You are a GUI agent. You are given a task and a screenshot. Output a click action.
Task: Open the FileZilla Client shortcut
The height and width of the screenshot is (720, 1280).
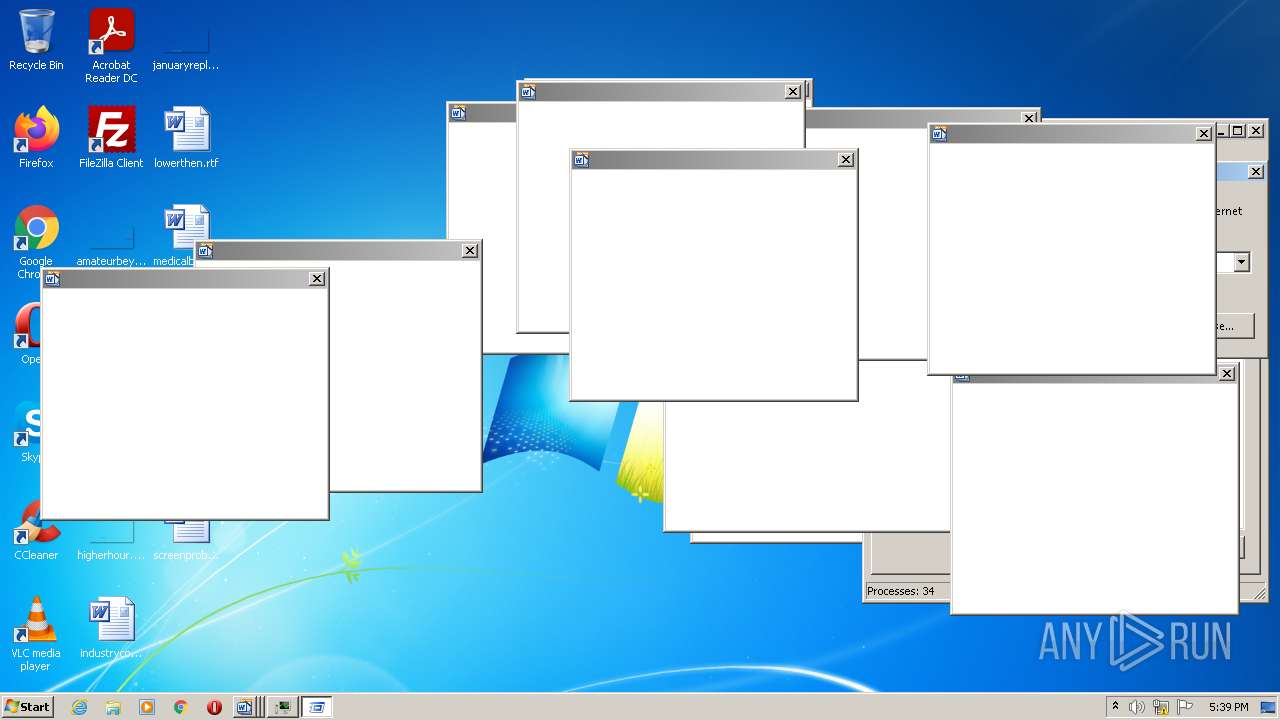click(x=111, y=138)
